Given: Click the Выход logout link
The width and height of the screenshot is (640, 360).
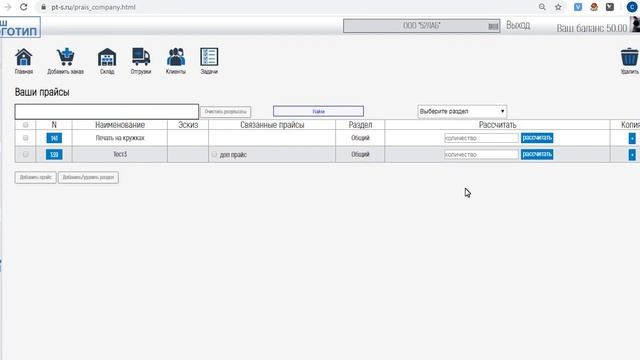Looking at the screenshot, I should click(x=518, y=25).
